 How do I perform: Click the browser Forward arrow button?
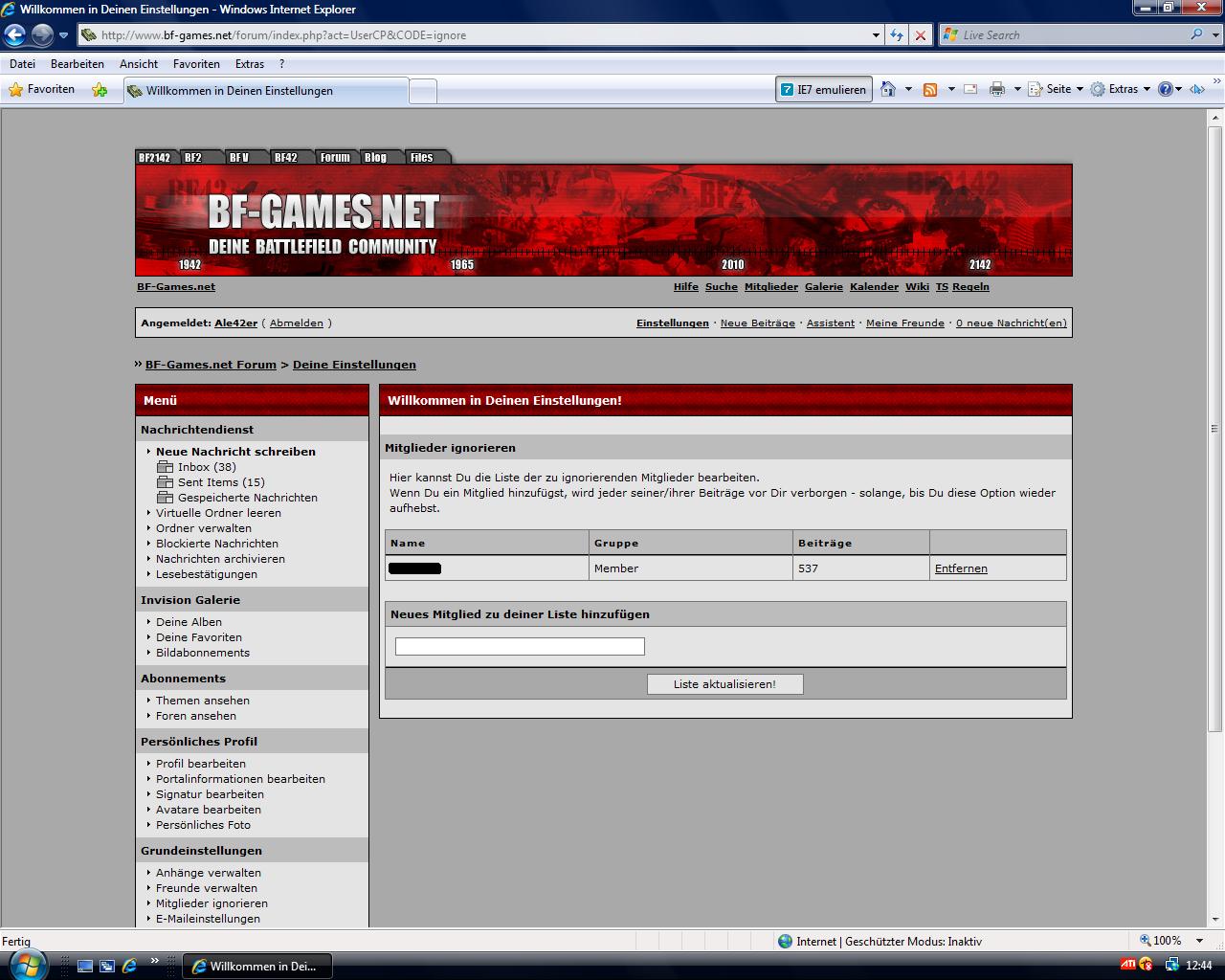pyautogui.click(x=42, y=35)
